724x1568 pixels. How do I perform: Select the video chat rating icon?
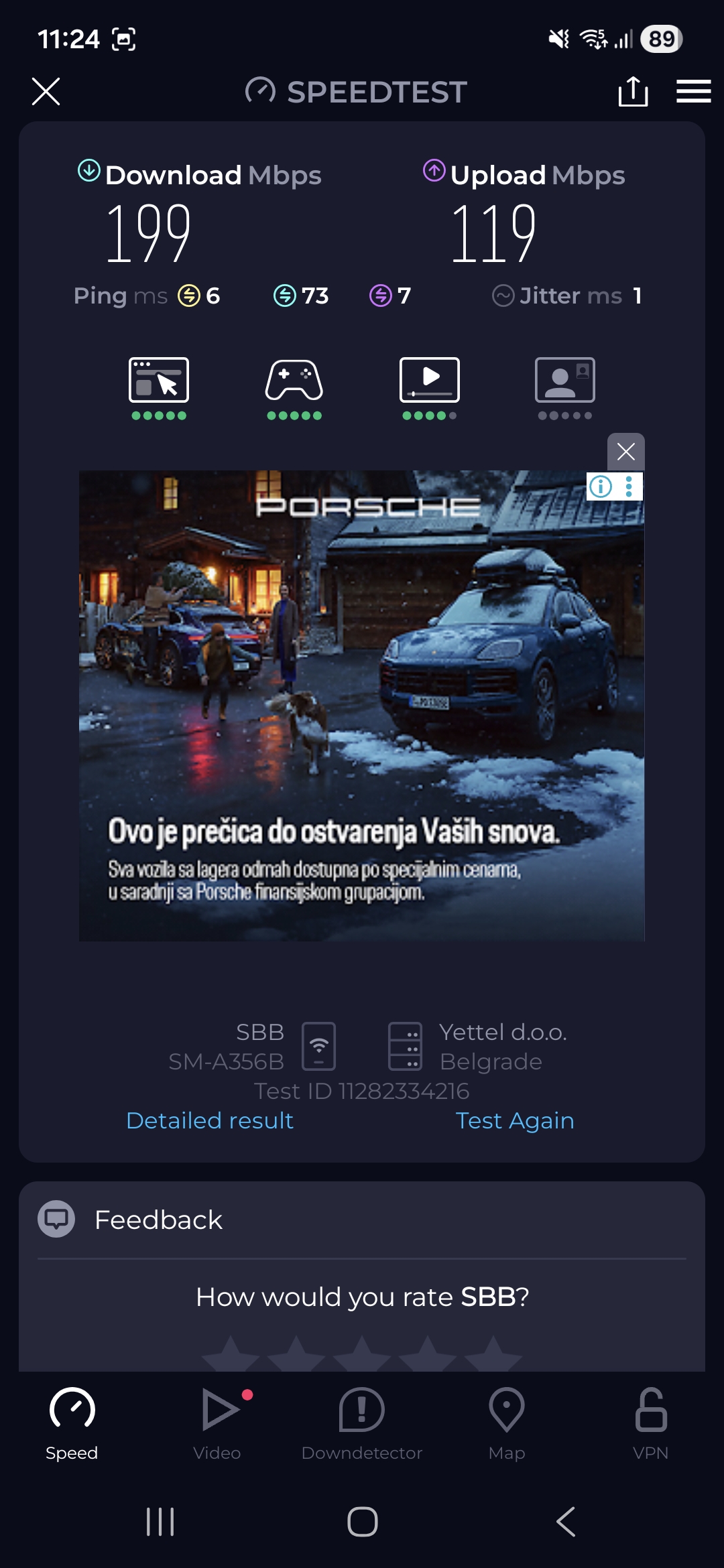(565, 389)
